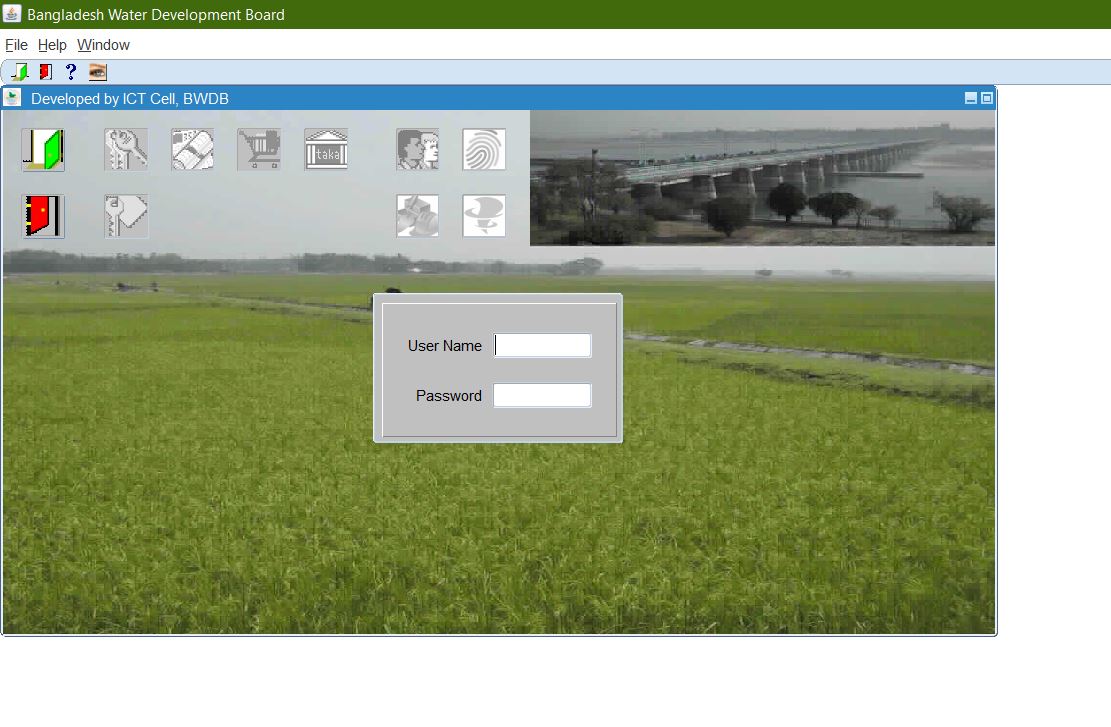
Task: Click the large green open-door login icon
Action: (43, 150)
